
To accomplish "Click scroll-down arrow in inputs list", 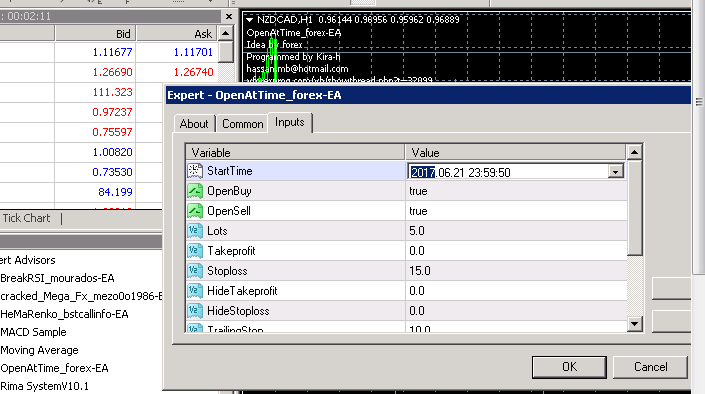I will coord(634,323).
